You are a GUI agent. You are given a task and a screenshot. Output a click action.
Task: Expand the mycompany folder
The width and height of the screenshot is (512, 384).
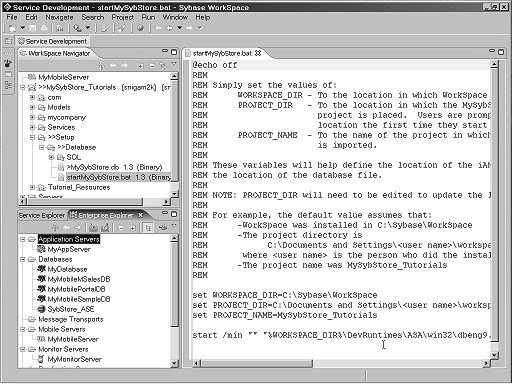(32, 118)
